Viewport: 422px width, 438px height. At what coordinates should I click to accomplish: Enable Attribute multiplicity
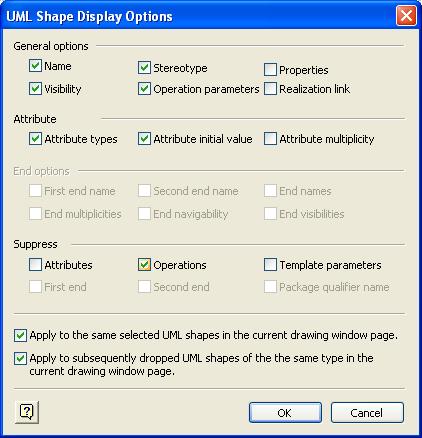pyautogui.click(x=270, y=139)
